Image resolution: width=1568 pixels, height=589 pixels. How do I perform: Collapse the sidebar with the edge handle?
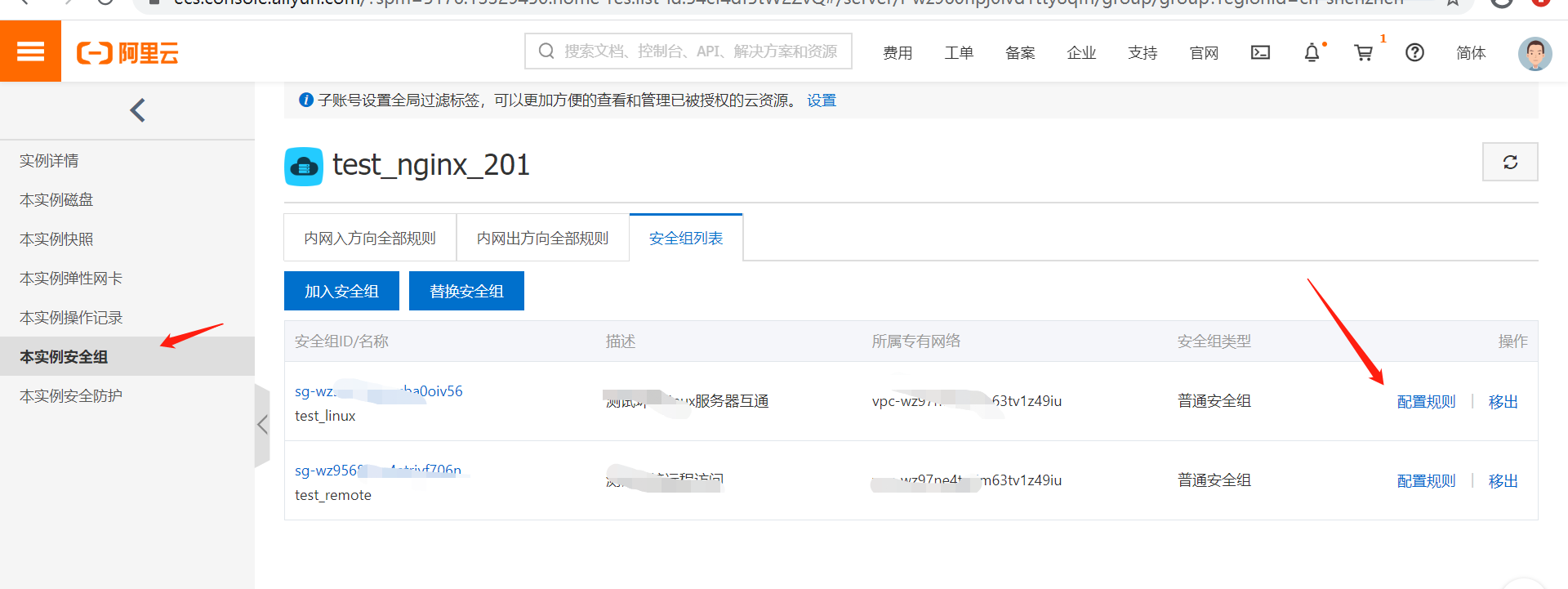tap(262, 425)
